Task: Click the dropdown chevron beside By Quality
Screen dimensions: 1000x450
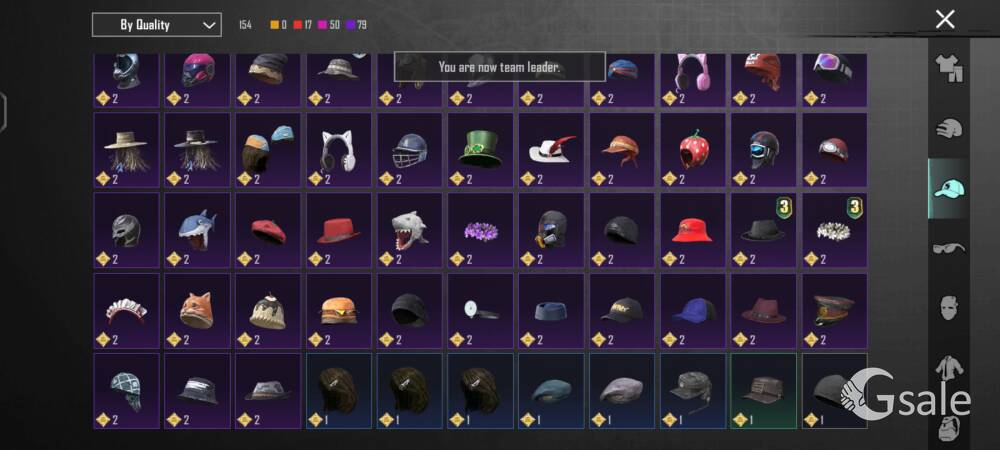Action: [x=209, y=25]
